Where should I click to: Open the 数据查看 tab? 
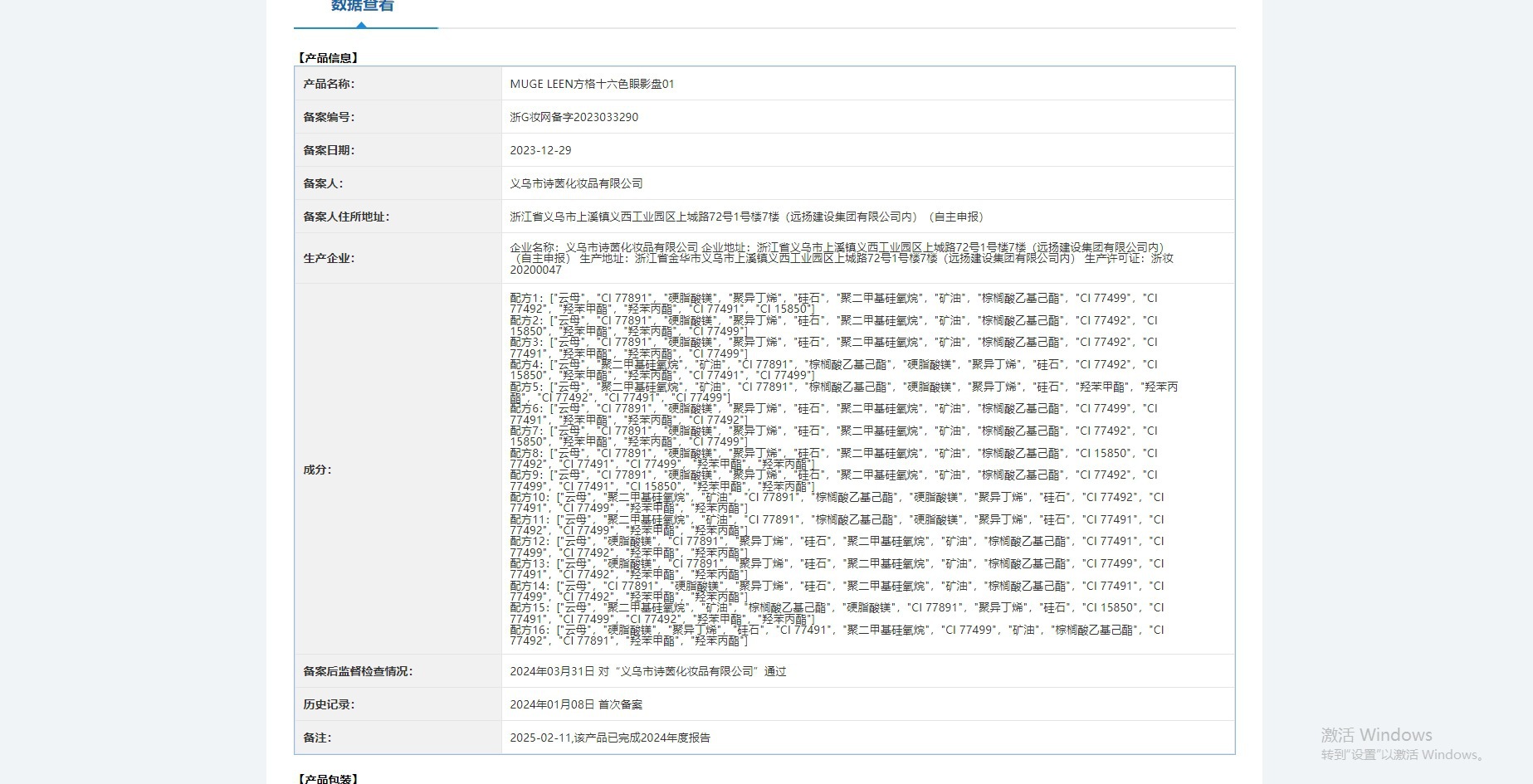pos(363,7)
